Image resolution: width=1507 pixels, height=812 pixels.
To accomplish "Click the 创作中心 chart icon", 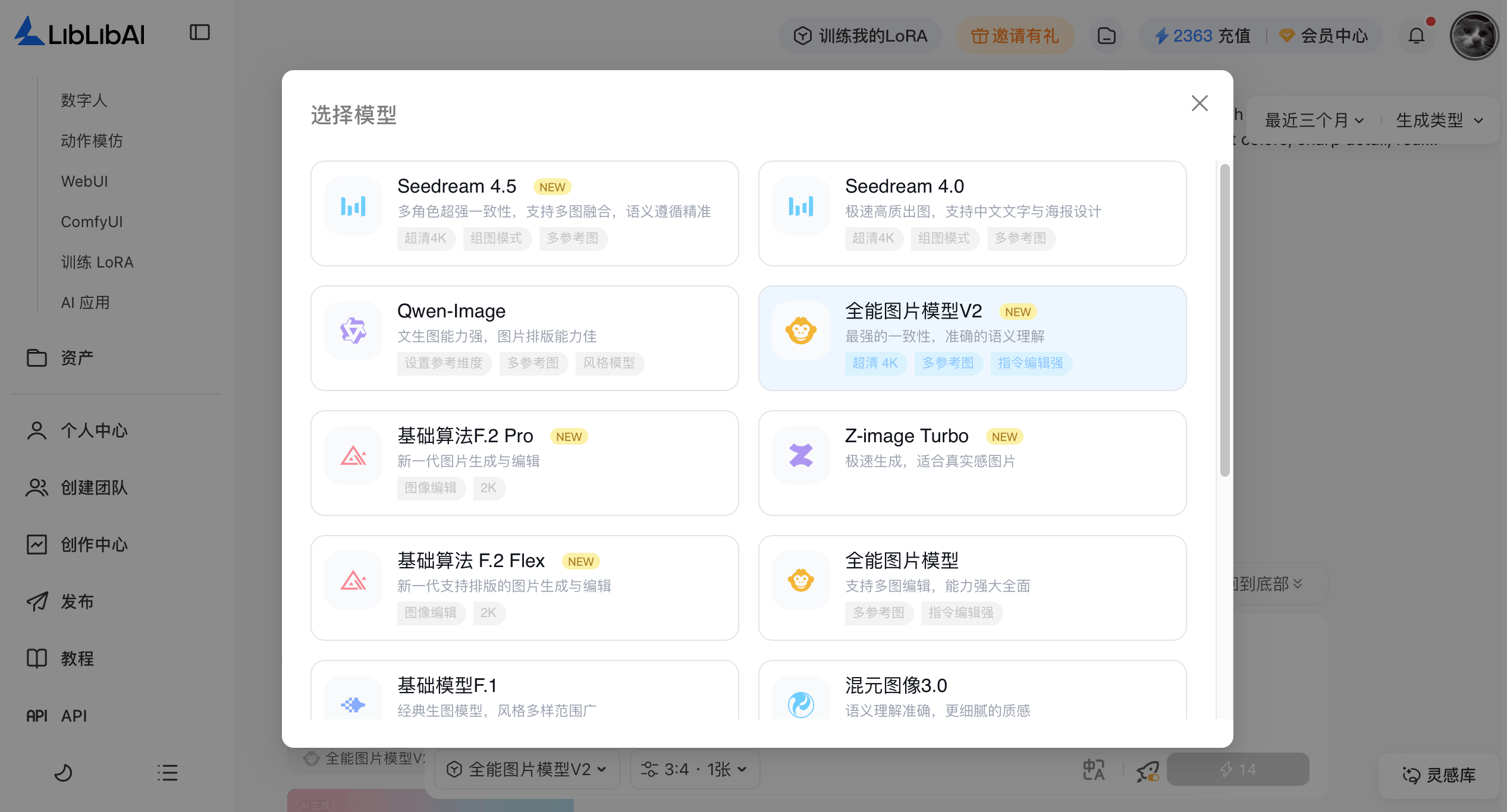I will pyautogui.click(x=37, y=545).
